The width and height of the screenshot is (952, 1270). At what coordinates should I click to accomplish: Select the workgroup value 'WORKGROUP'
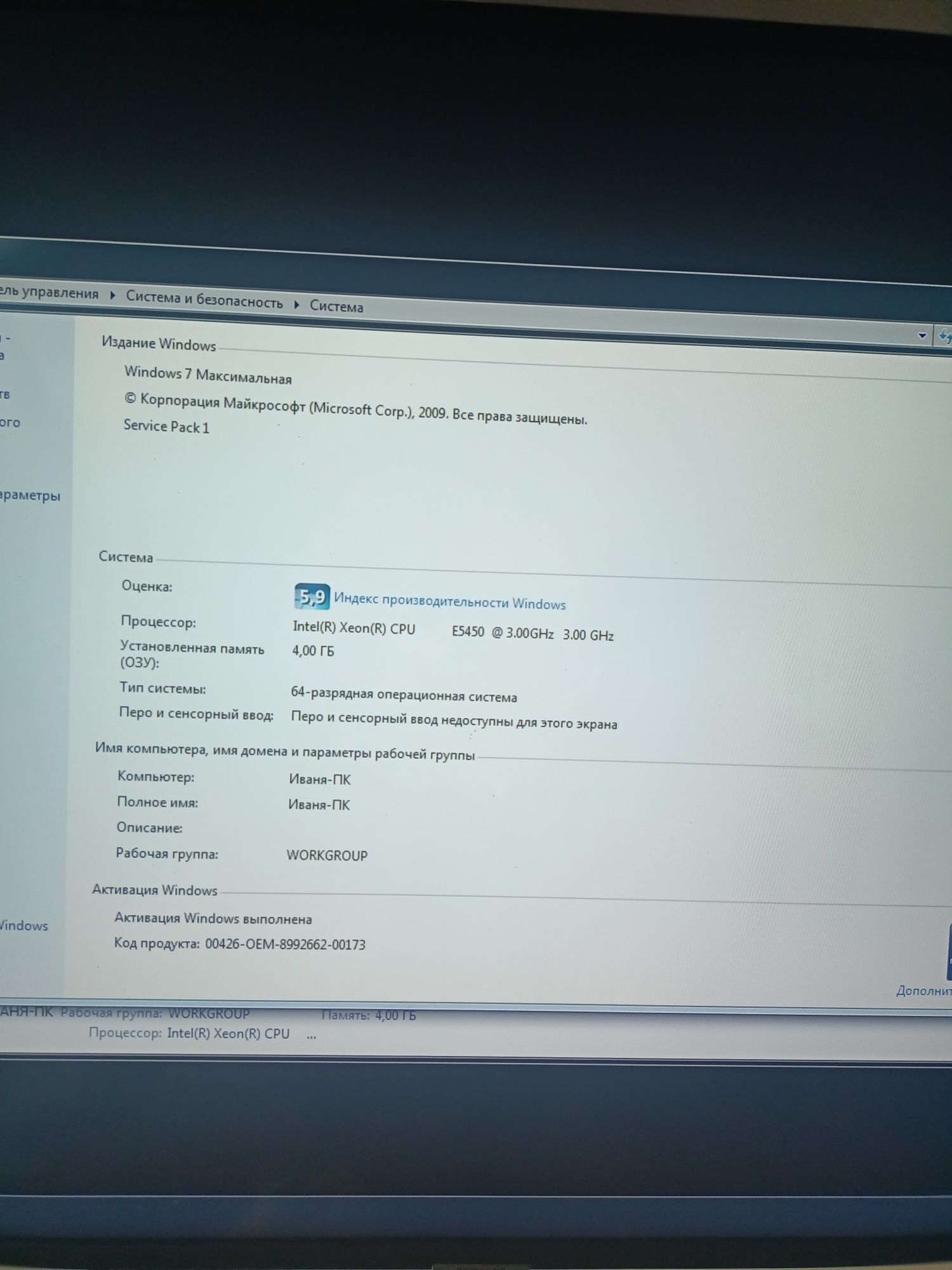[327, 855]
